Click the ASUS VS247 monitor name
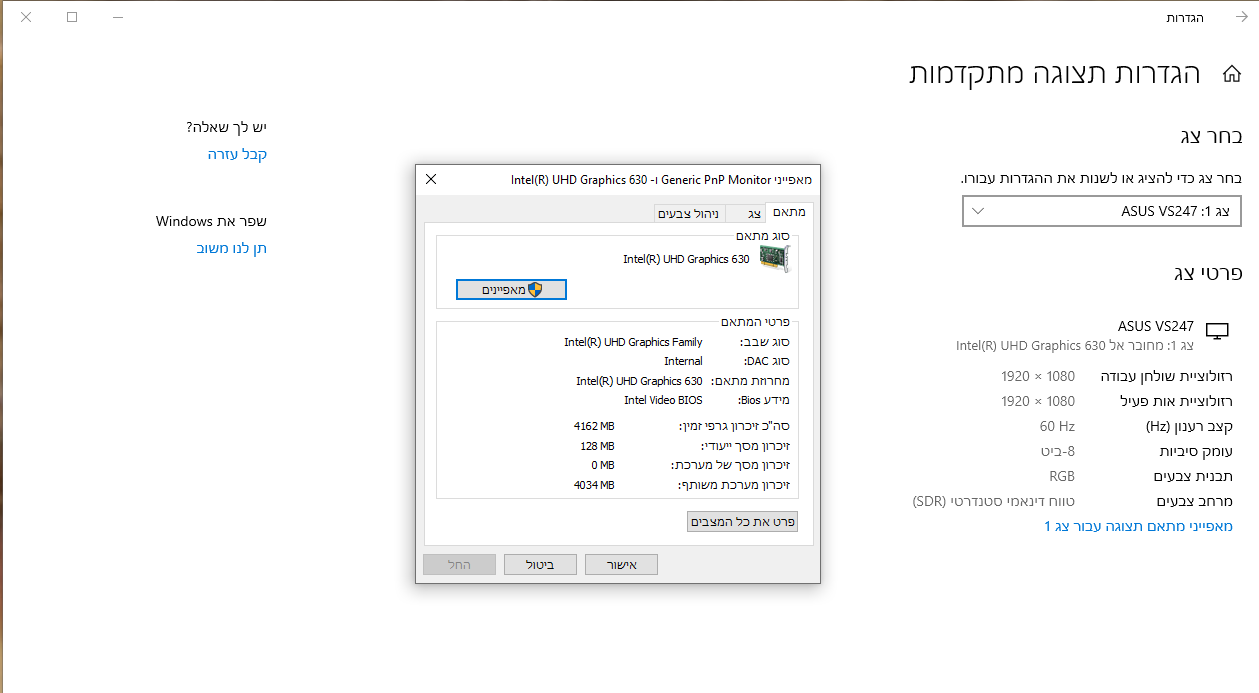The width and height of the screenshot is (1259, 693). 1156,326
